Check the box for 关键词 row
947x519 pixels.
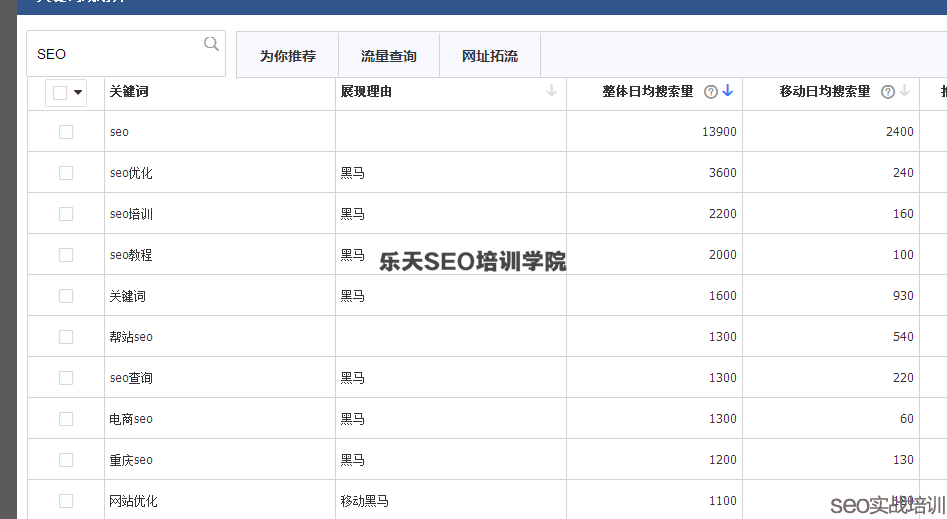[66, 295]
